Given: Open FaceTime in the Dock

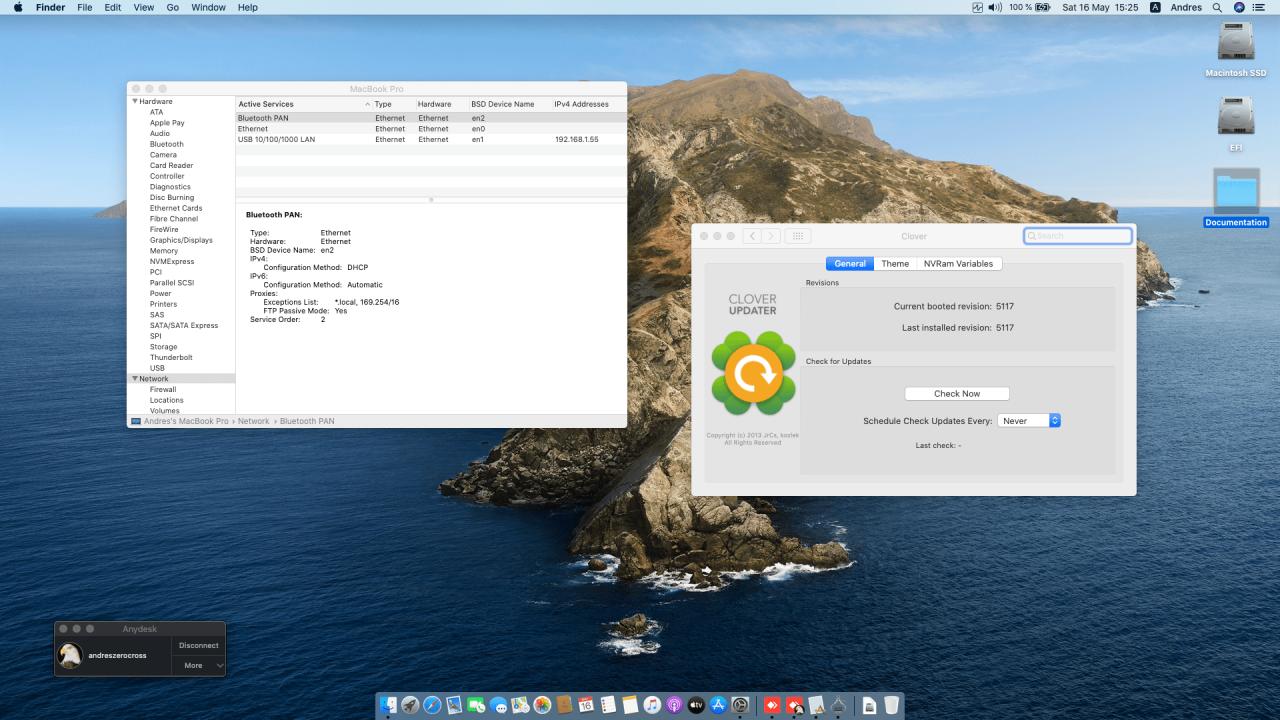Looking at the screenshot, I should 476,705.
